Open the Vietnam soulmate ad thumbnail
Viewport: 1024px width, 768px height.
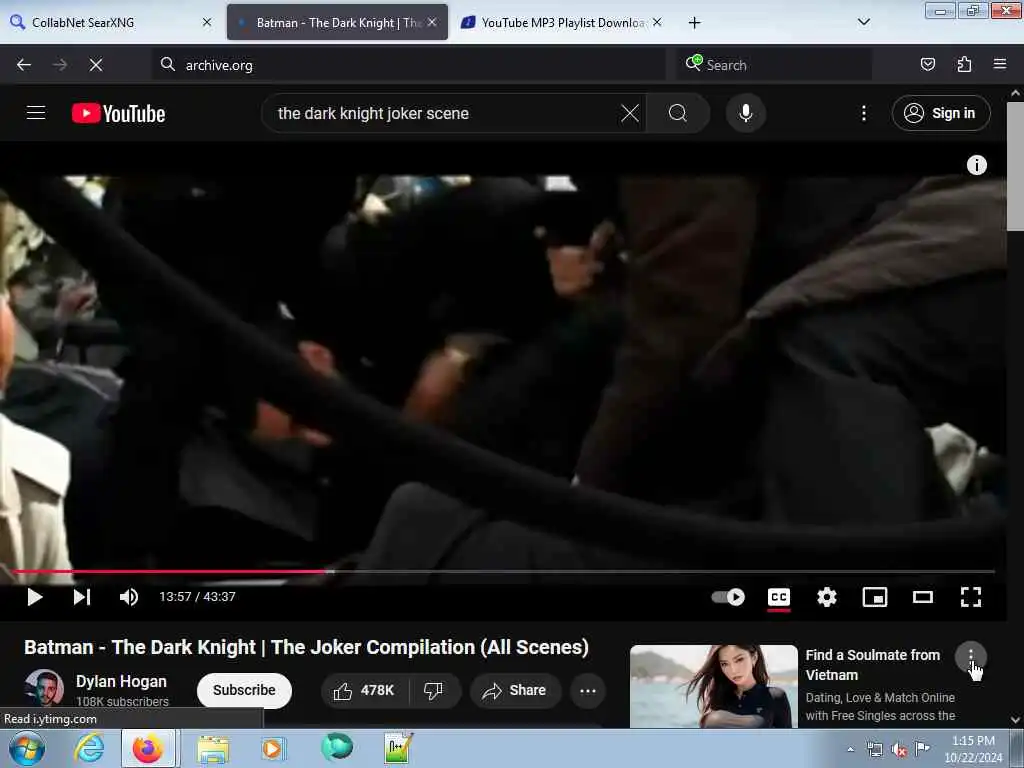714,686
